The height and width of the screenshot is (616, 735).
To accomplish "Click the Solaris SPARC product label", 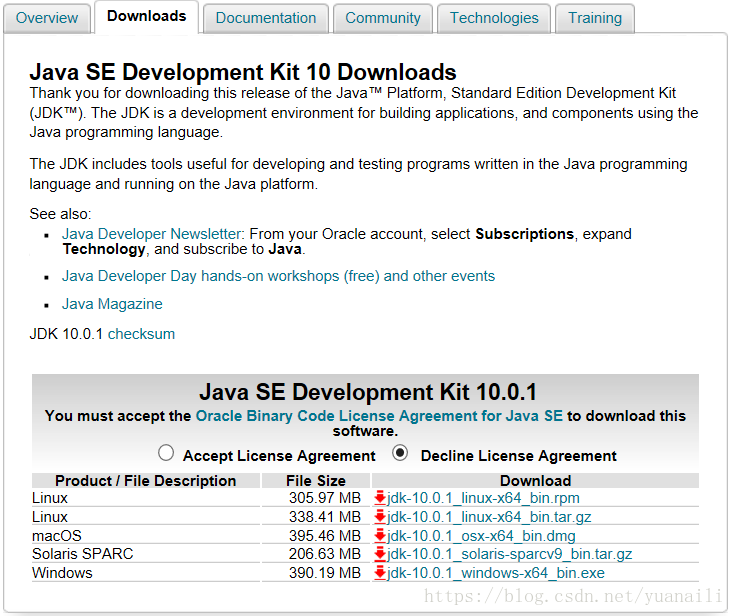I will (82, 554).
